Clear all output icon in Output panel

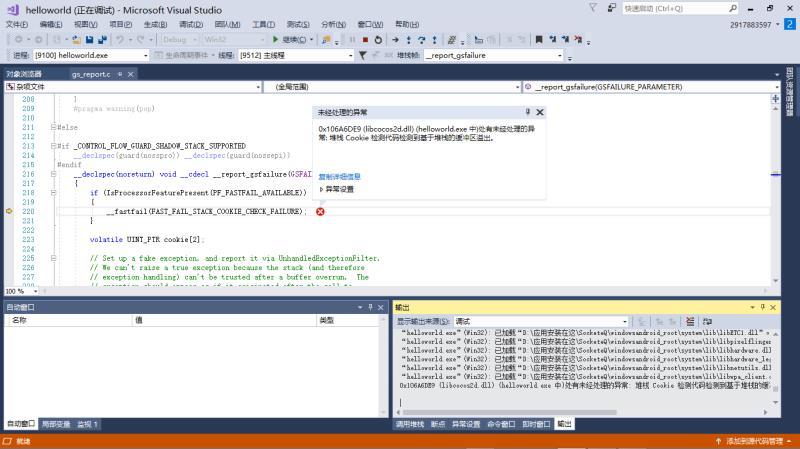(690, 321)
